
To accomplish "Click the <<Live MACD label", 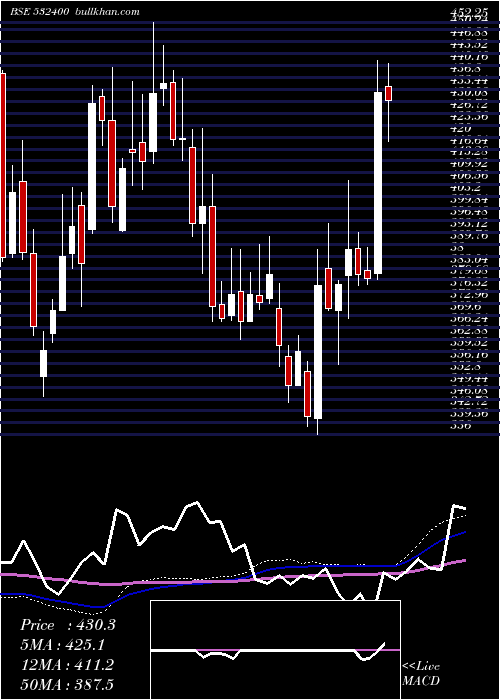I will point(421,674).
